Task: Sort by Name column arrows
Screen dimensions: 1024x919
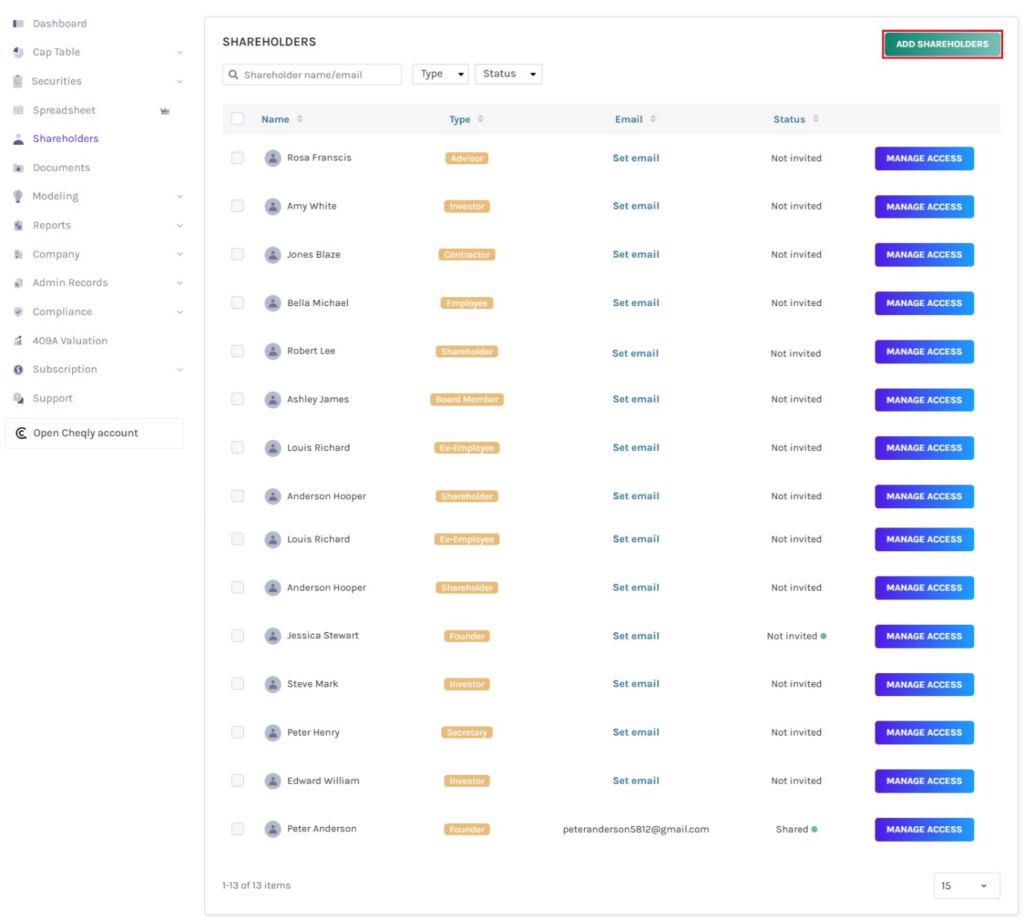Action: click(x=299, y=119)
